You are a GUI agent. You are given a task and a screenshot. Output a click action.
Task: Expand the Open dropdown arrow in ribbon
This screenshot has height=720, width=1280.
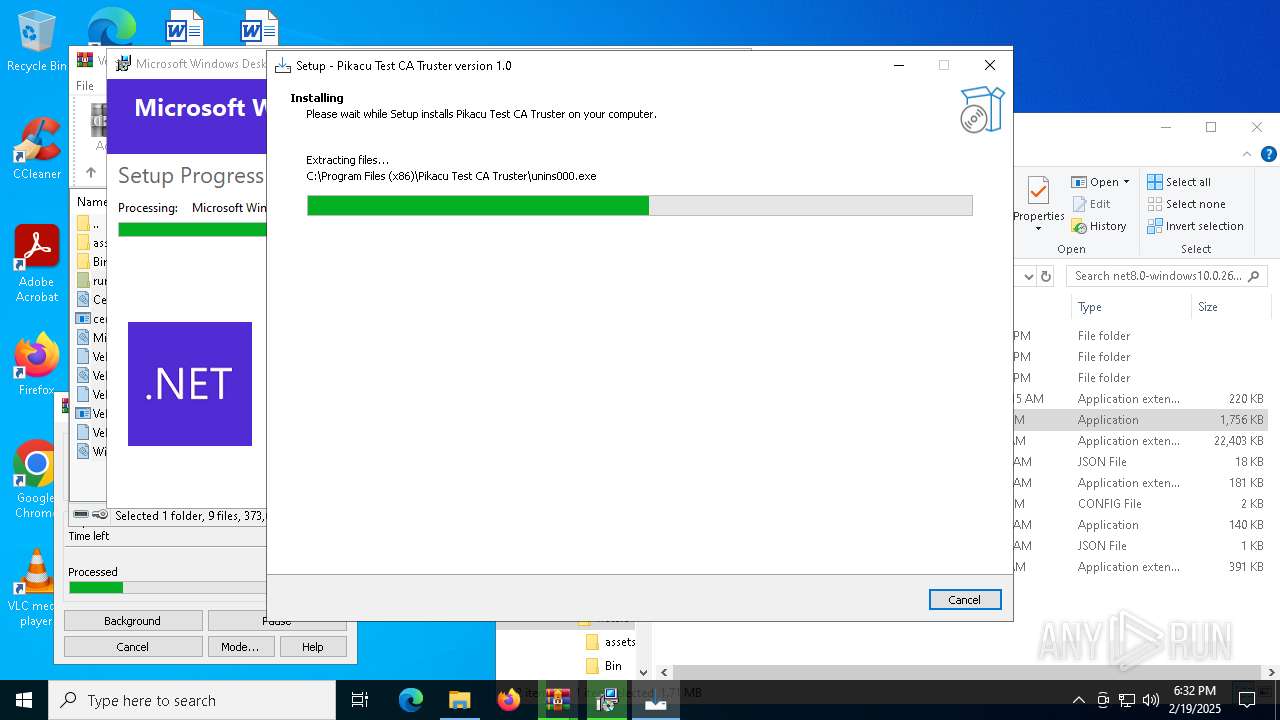[x=1126, y=182]
